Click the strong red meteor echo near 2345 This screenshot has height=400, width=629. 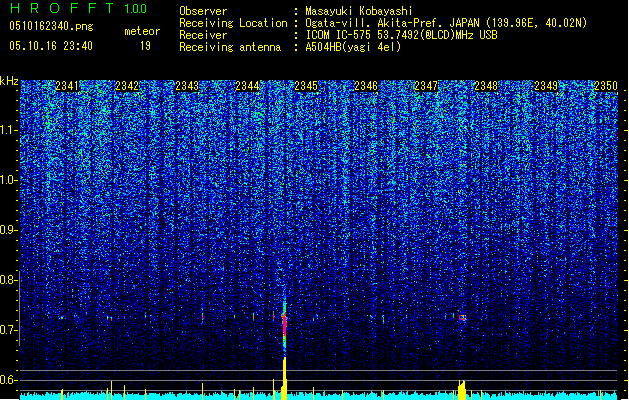pos(285,326)
